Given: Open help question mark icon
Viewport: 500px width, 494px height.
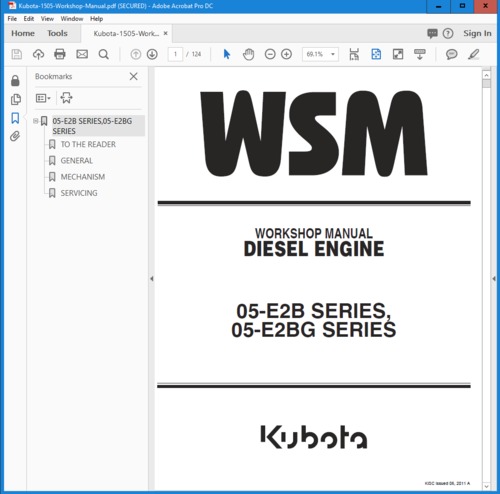Looking at the screenshot, I should [448, 33].
